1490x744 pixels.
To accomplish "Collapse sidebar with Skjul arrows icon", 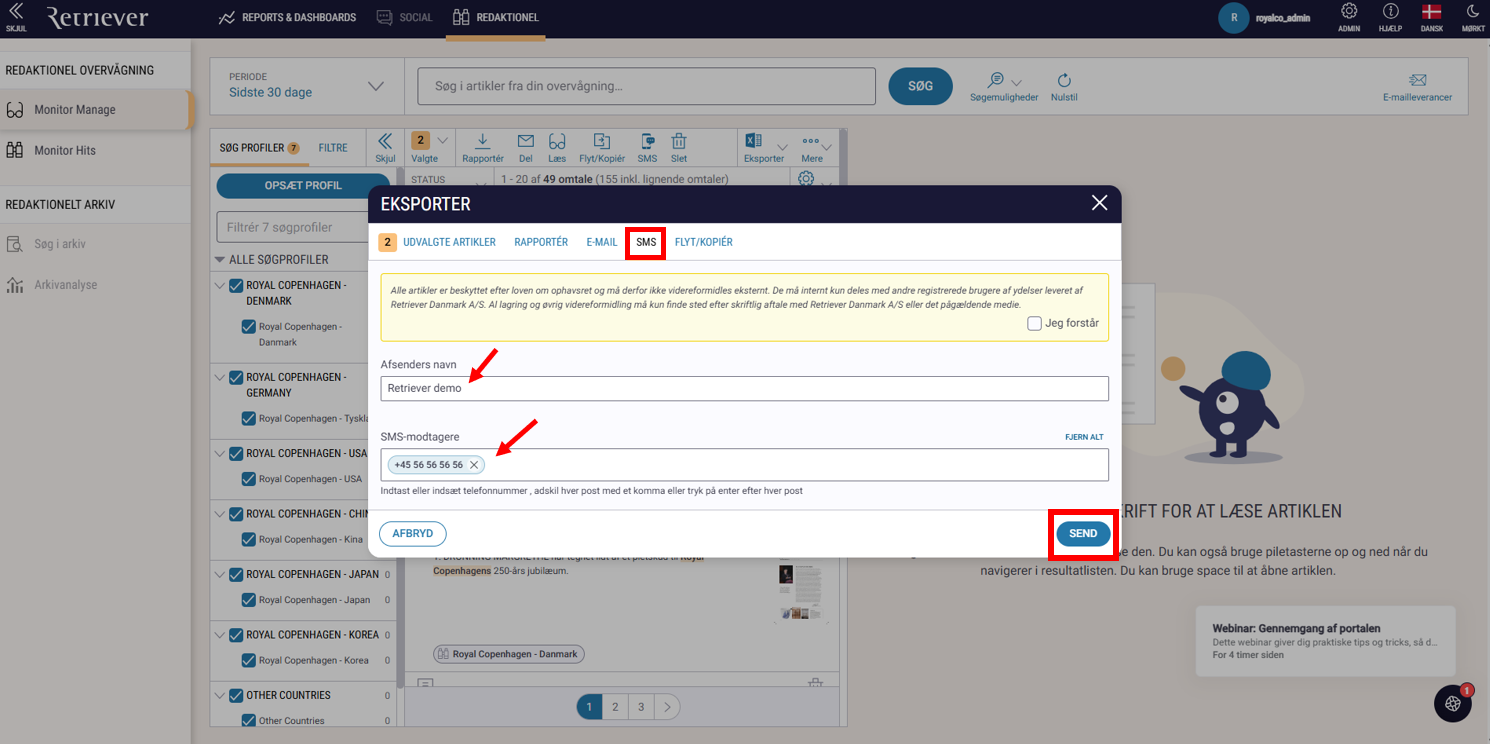I will (16, 12).
